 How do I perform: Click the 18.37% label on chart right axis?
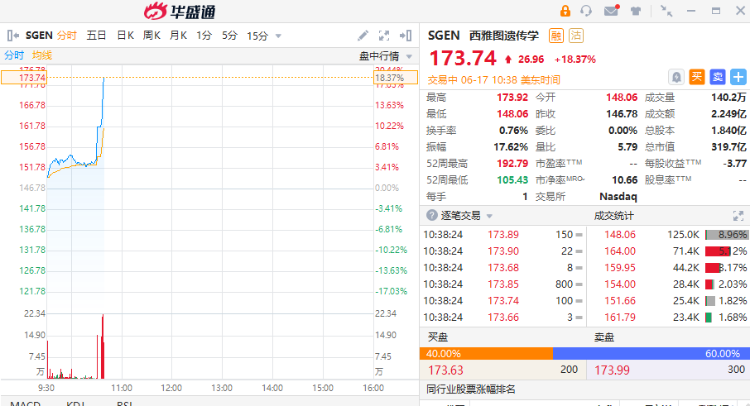[x=395, y=77]
